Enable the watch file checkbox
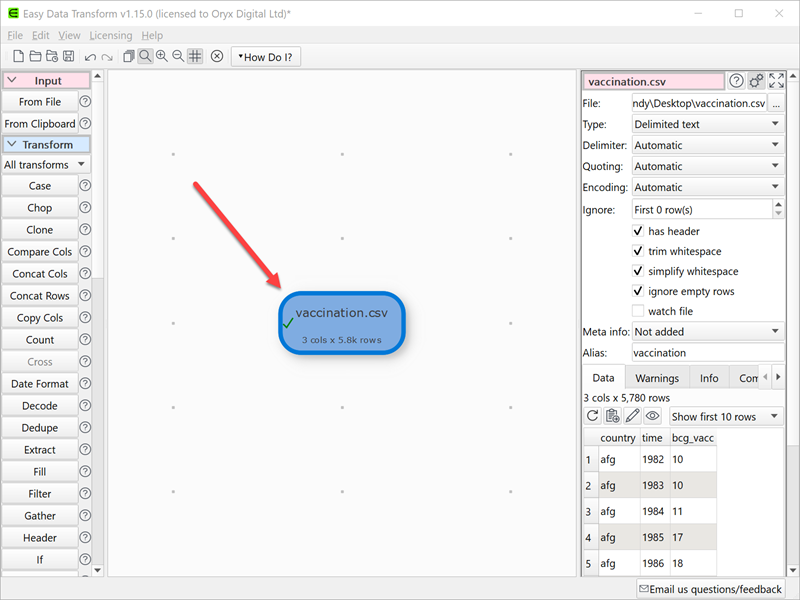The width and height of the screenshot is (800, 600). coord(637,311)
